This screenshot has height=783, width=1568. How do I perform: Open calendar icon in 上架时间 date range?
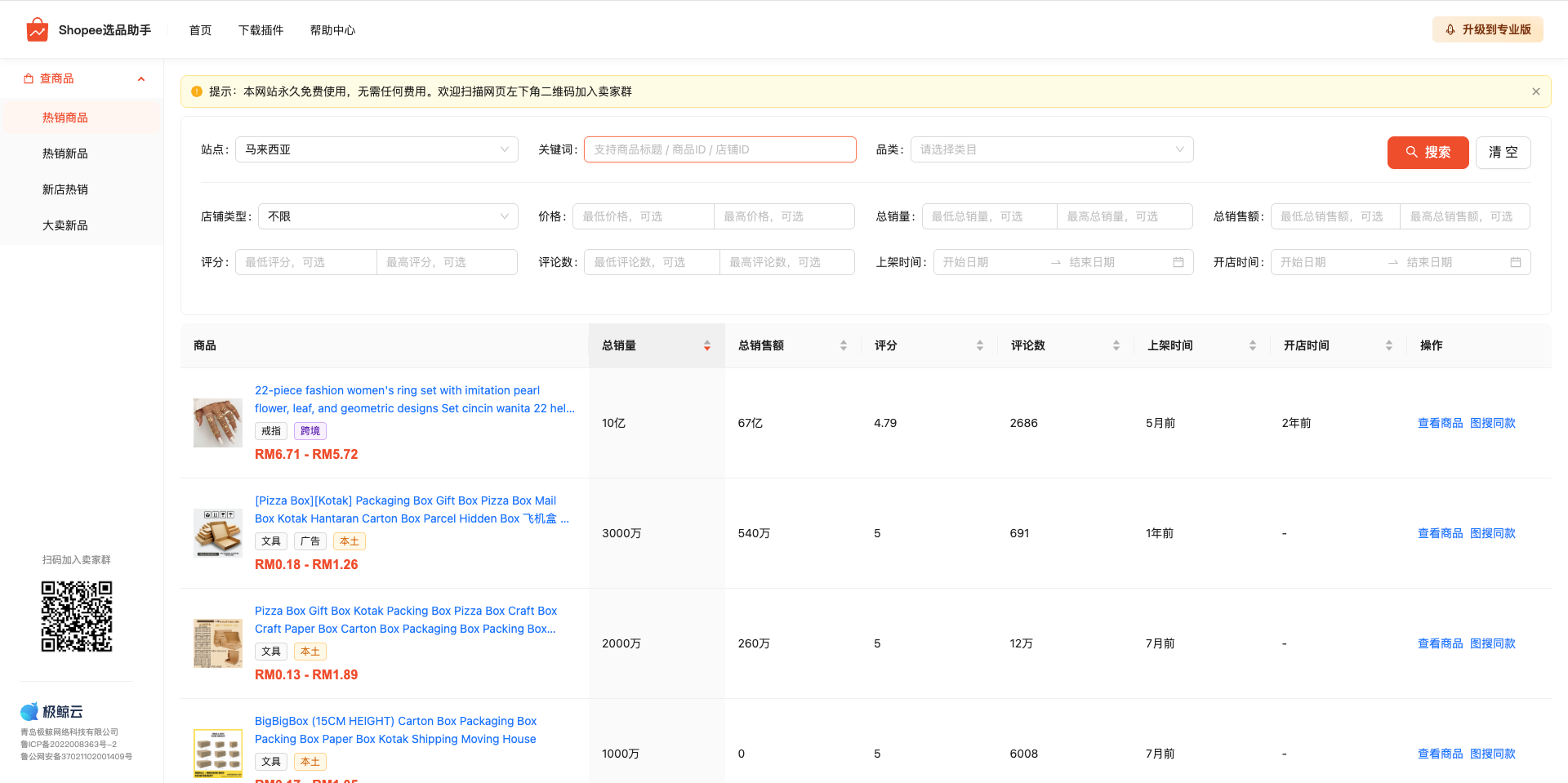tap(1178, 262)
